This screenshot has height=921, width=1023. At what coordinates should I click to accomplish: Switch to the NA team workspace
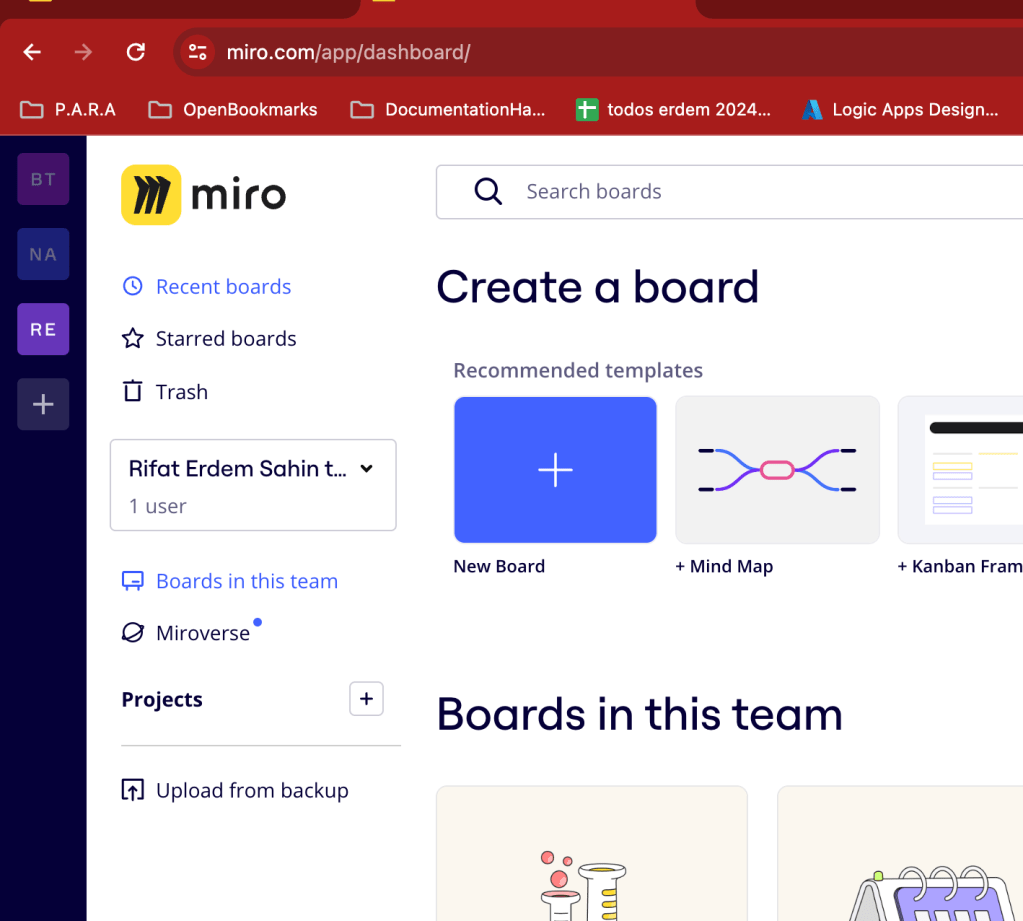pyautogui.click(x=43, y=254)
